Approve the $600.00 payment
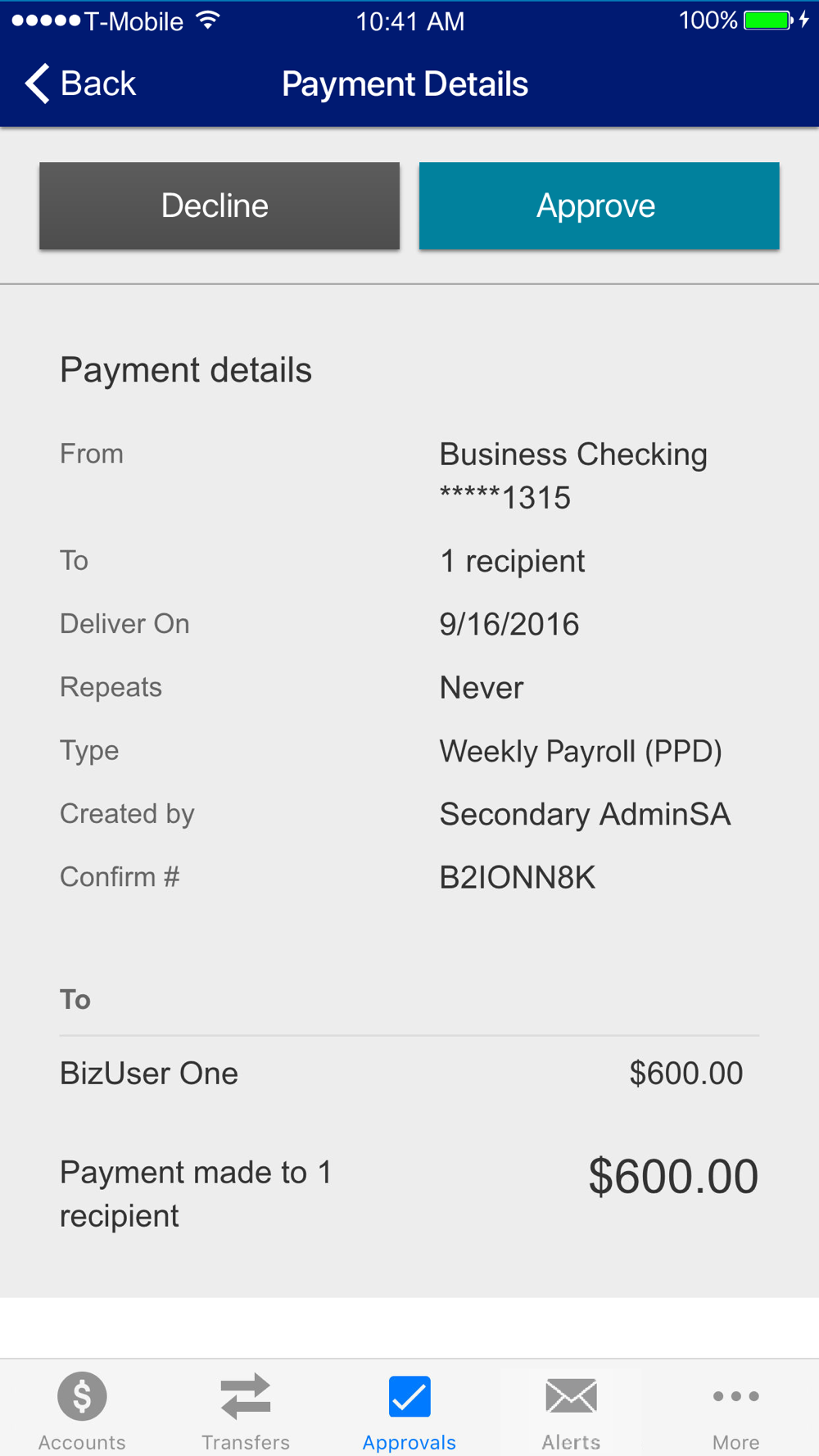This screenshot has width=819, height=1456. pyautogui.click(x=599, y=206)
